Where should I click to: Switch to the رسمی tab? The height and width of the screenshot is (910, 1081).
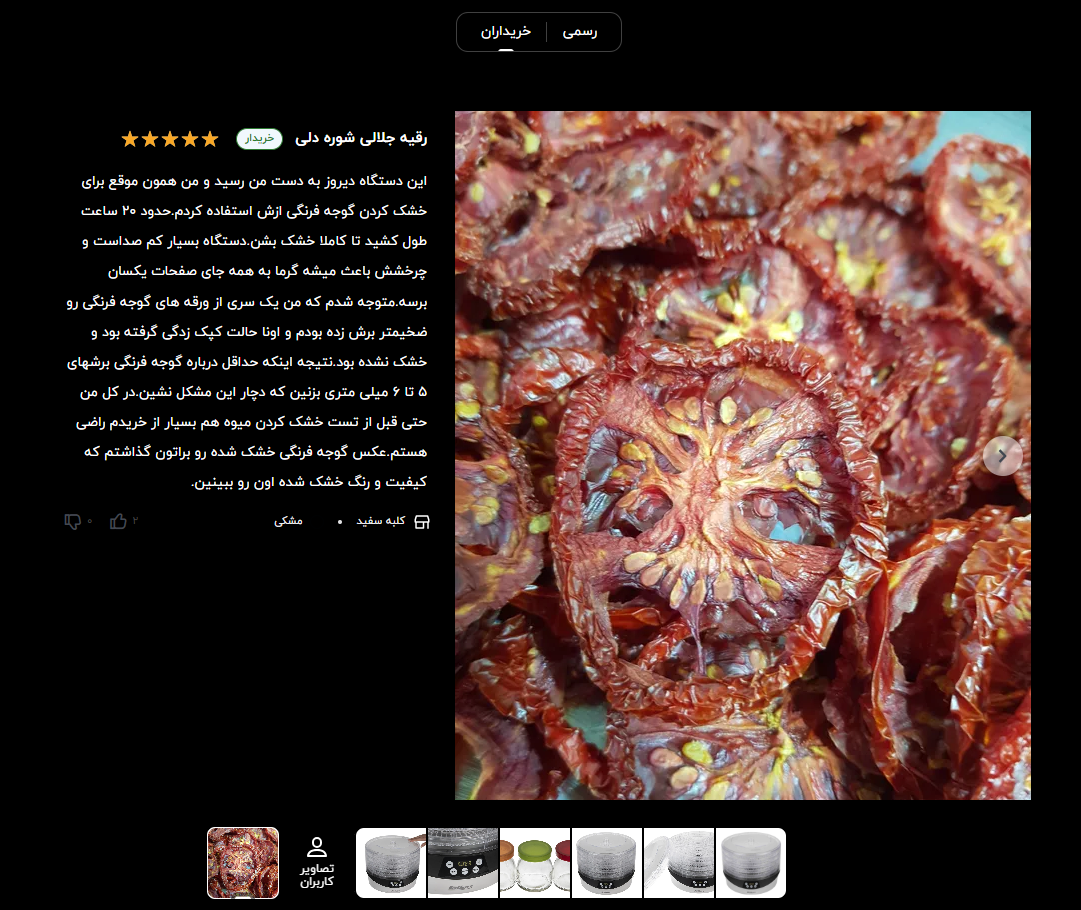click(x=580, y=32)
